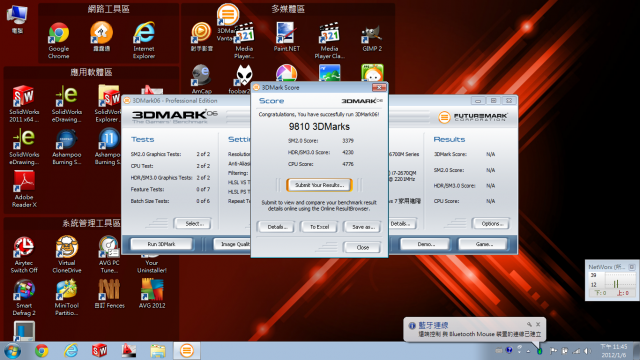
Task: Close the NetWorx monitor widget
Action: (632, 267)
